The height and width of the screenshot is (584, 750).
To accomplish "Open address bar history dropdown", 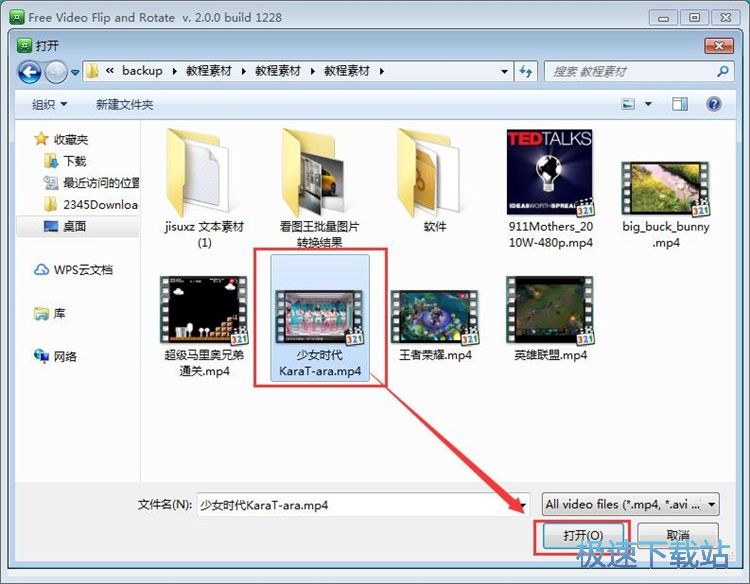I will click(504, 72).
